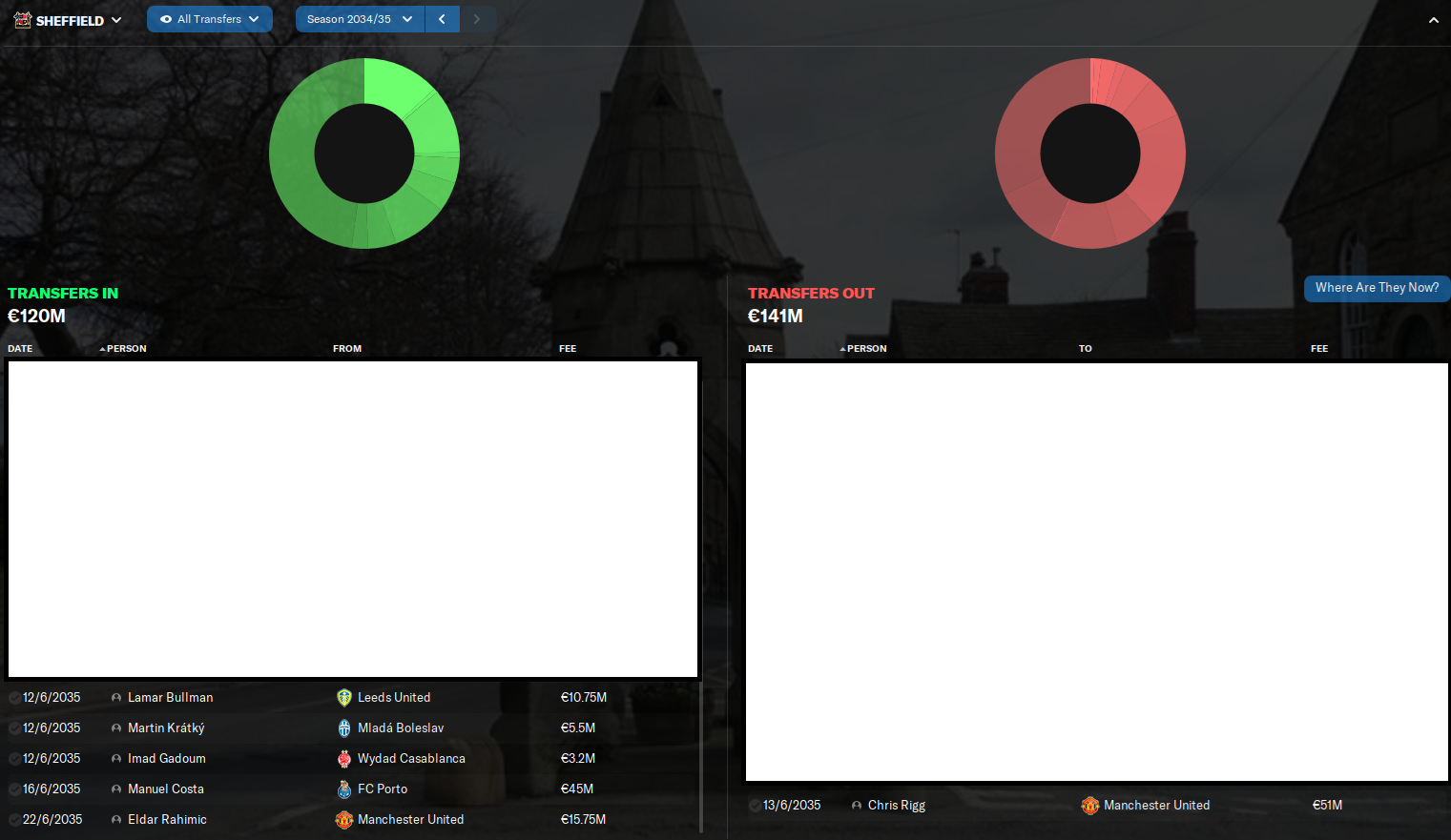Viewport: 1451px width, 840px height.
Task: Tick the selection circle on Manuel Costa's row
Action: tap(14, 789)
